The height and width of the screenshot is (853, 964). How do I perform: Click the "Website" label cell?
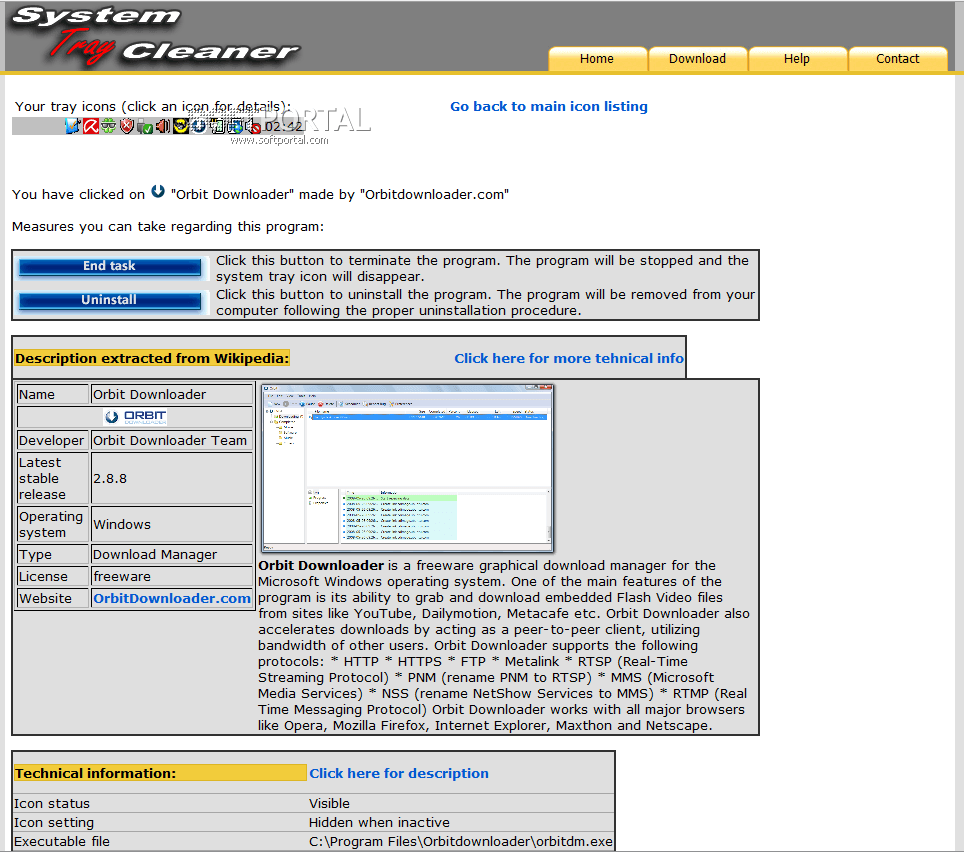[53, 598]
